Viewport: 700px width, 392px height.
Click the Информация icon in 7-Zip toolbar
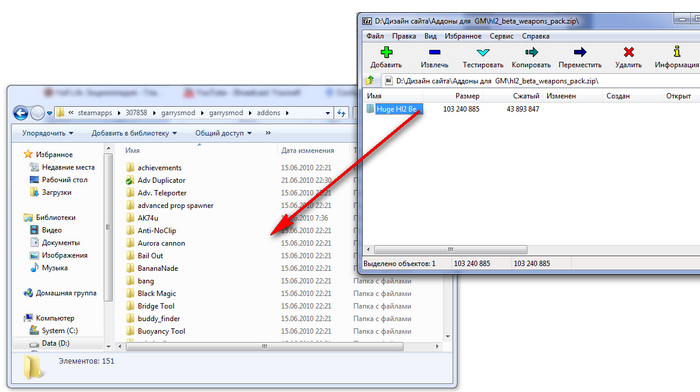point(677,51)
